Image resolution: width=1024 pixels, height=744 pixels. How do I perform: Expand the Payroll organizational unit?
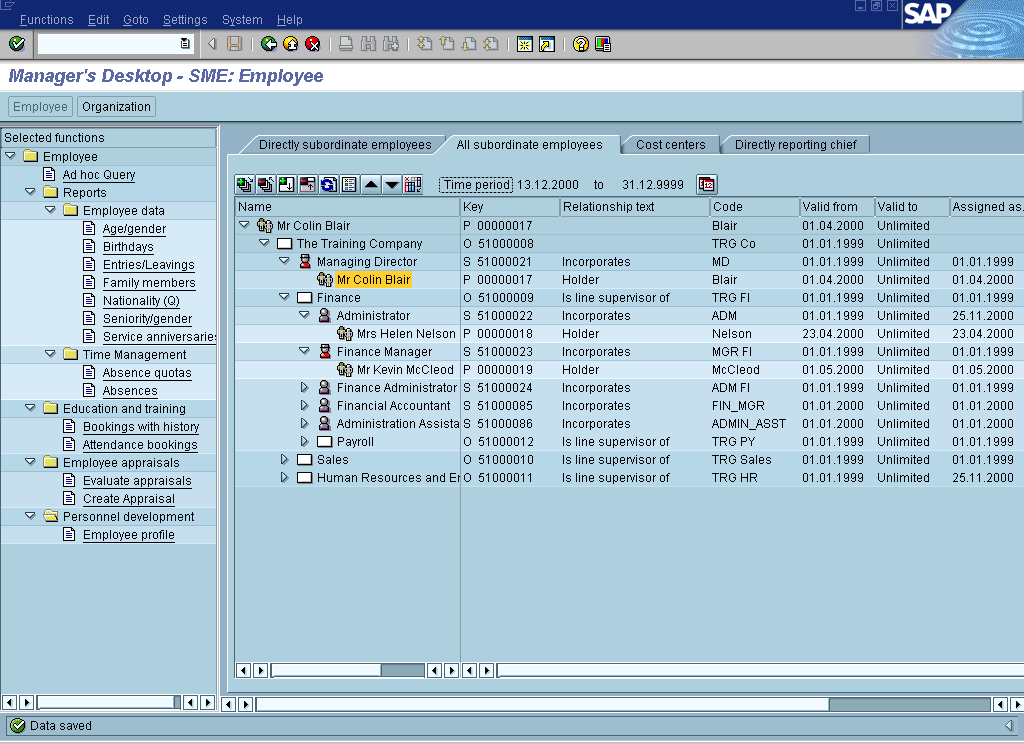[304, 441]
